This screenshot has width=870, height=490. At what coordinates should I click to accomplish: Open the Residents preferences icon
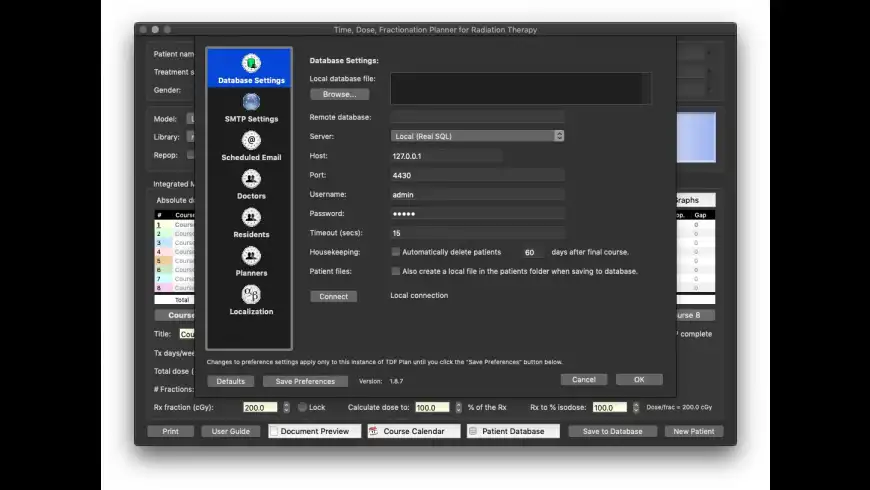[251, 218]
